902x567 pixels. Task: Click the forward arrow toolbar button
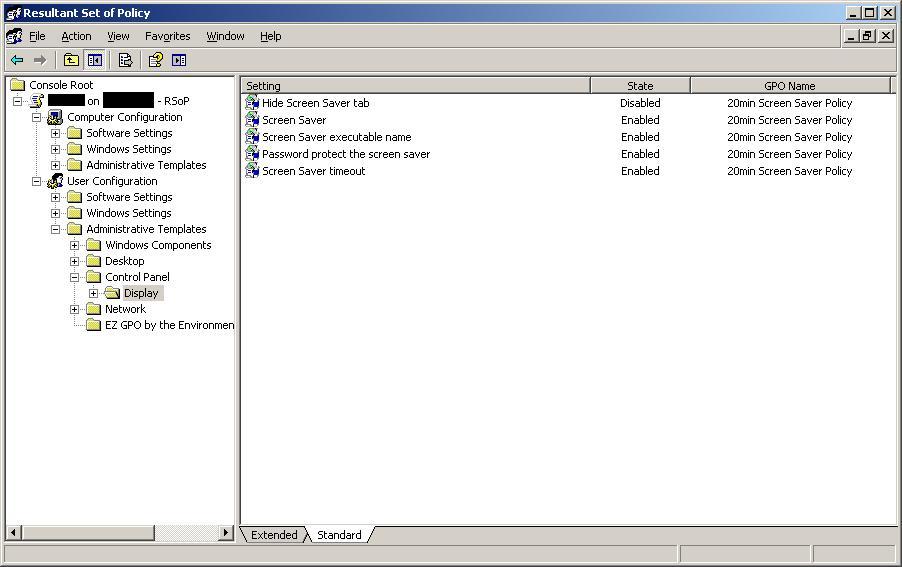pos(40,60)
